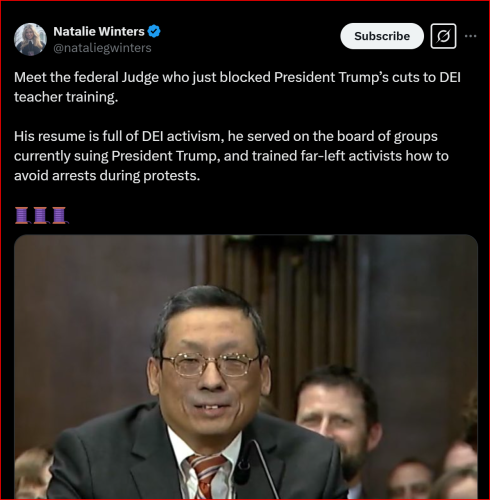Open the three-dot more options menu

click(x=470, y=36)
